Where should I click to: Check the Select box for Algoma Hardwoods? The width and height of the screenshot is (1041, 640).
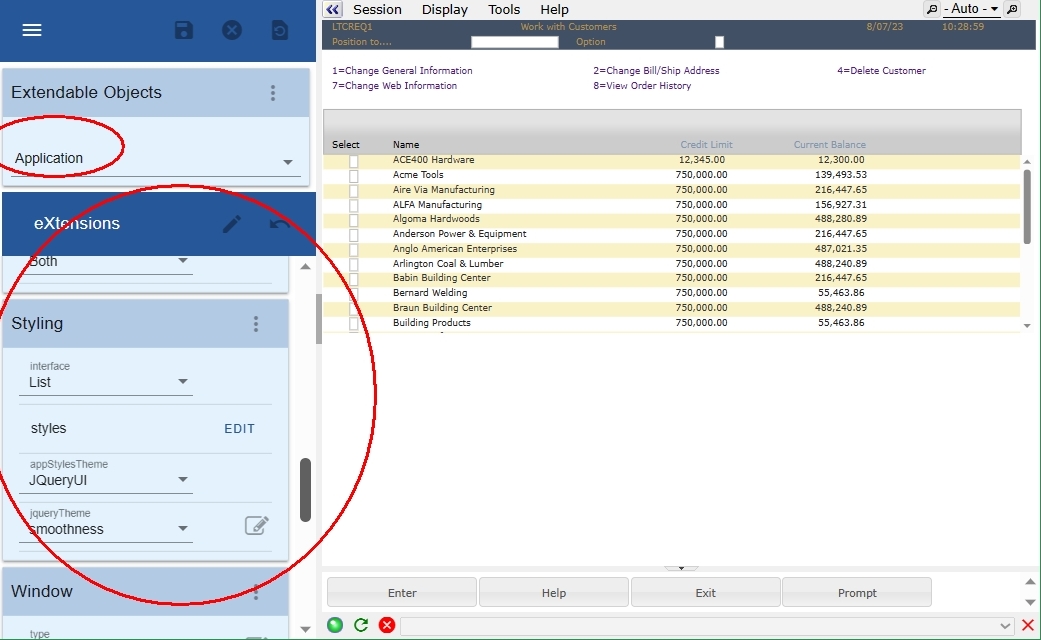click(x=353, y=219)
